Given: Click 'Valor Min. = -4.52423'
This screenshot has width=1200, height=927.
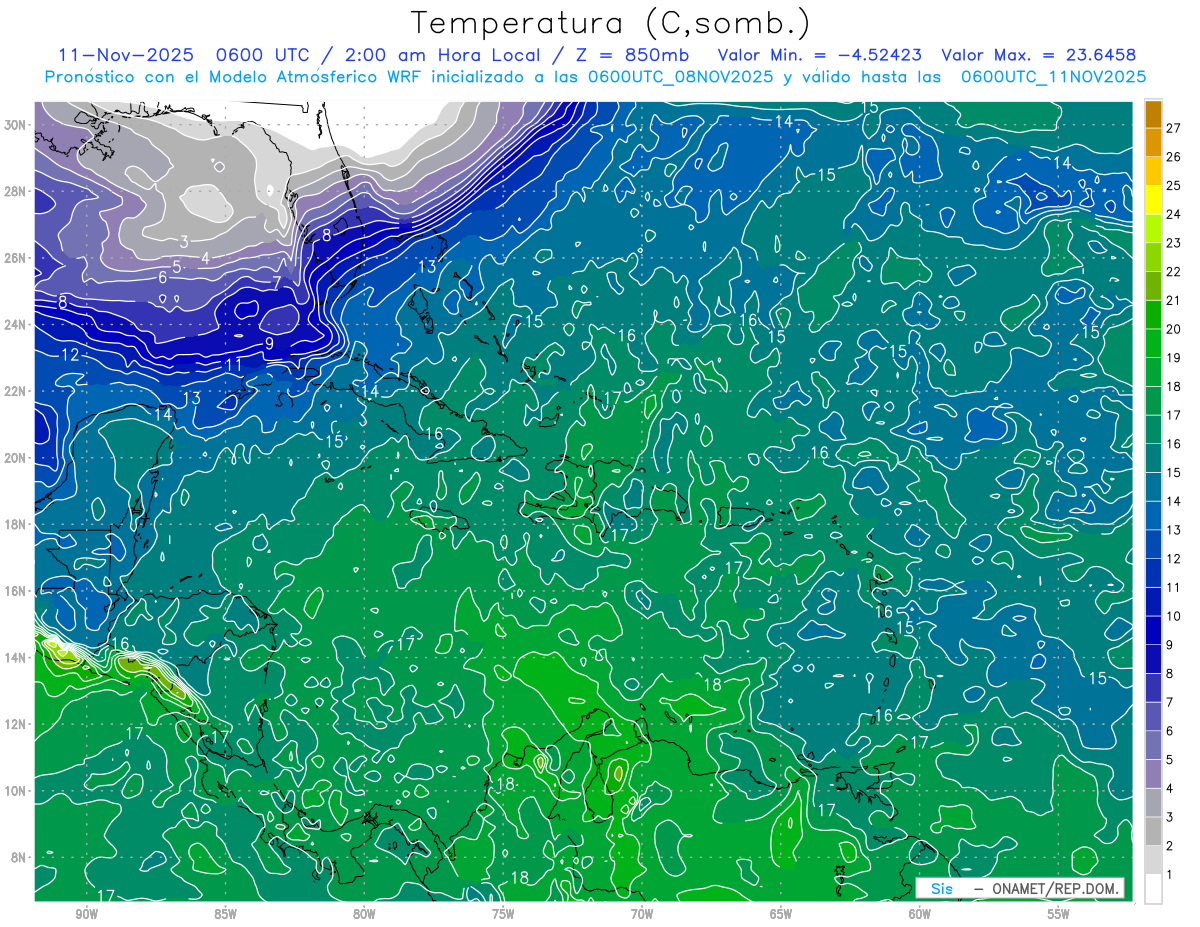Looking at the screenshot, I should coord(820,55).
